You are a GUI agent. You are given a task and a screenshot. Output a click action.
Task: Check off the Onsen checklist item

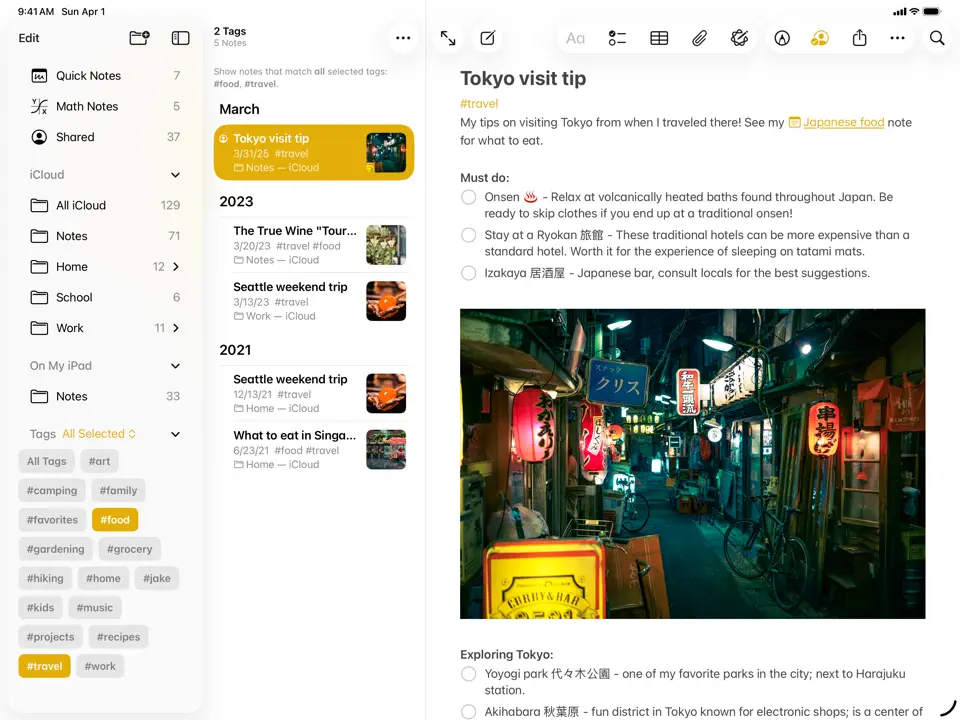(468, 197)
